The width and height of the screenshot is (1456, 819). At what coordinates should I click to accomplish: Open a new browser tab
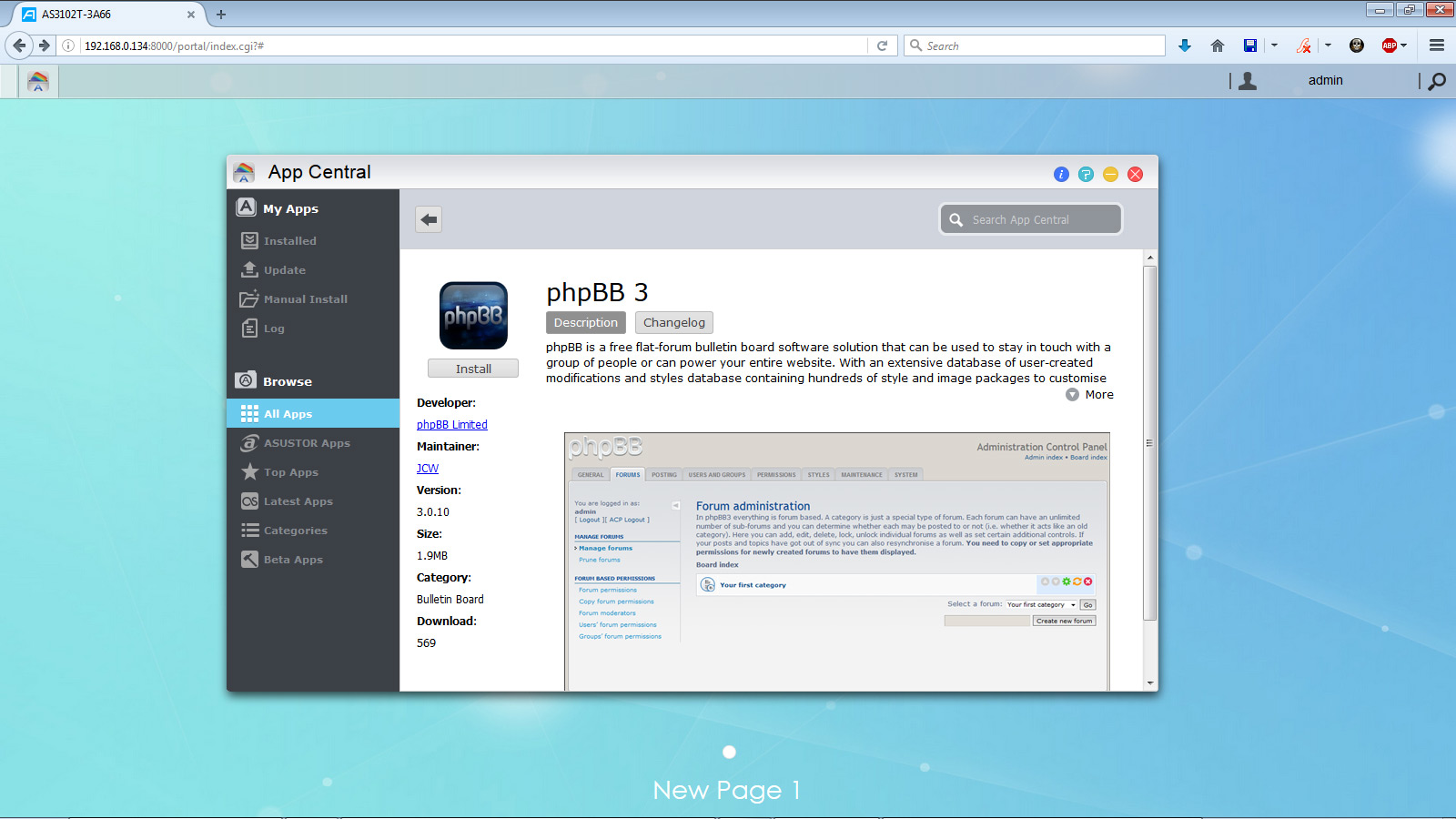tap(221, 15)
